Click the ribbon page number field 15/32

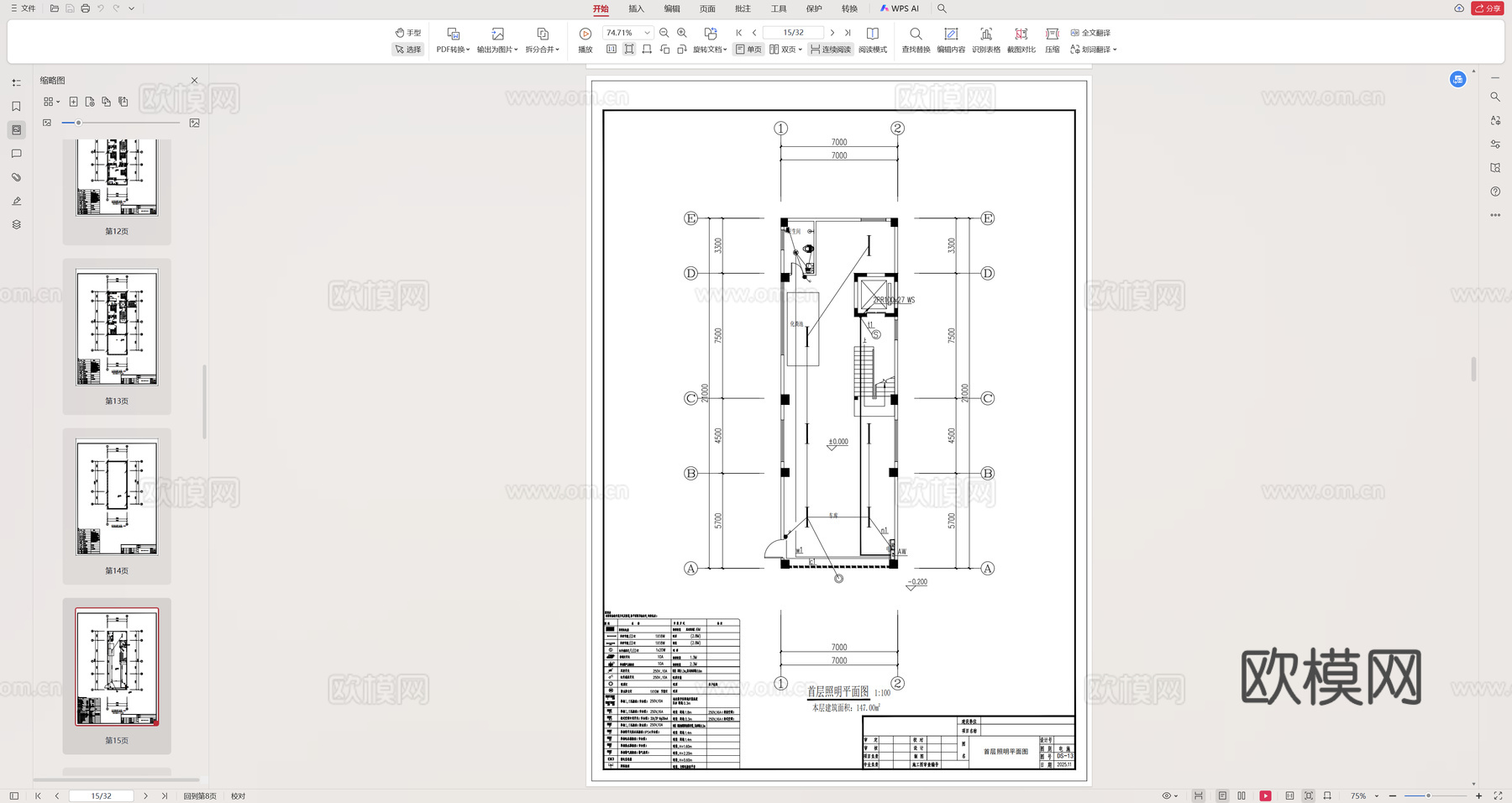[794, 33]
